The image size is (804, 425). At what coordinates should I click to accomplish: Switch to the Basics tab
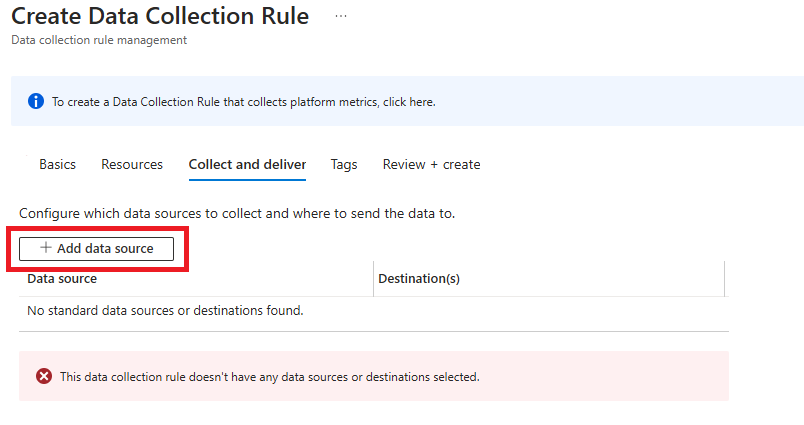click(57, 164)
